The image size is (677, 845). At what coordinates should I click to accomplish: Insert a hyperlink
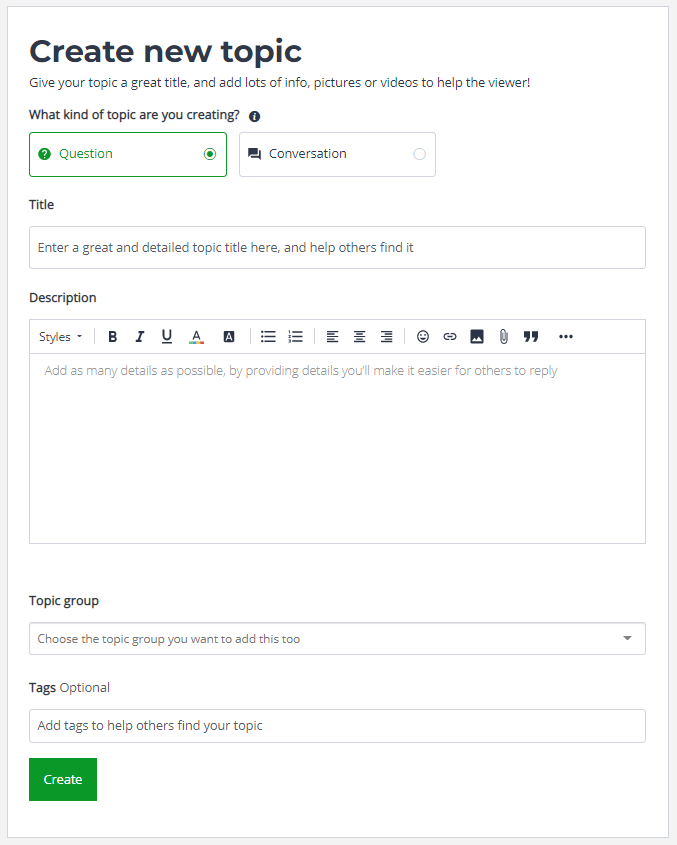450,337
